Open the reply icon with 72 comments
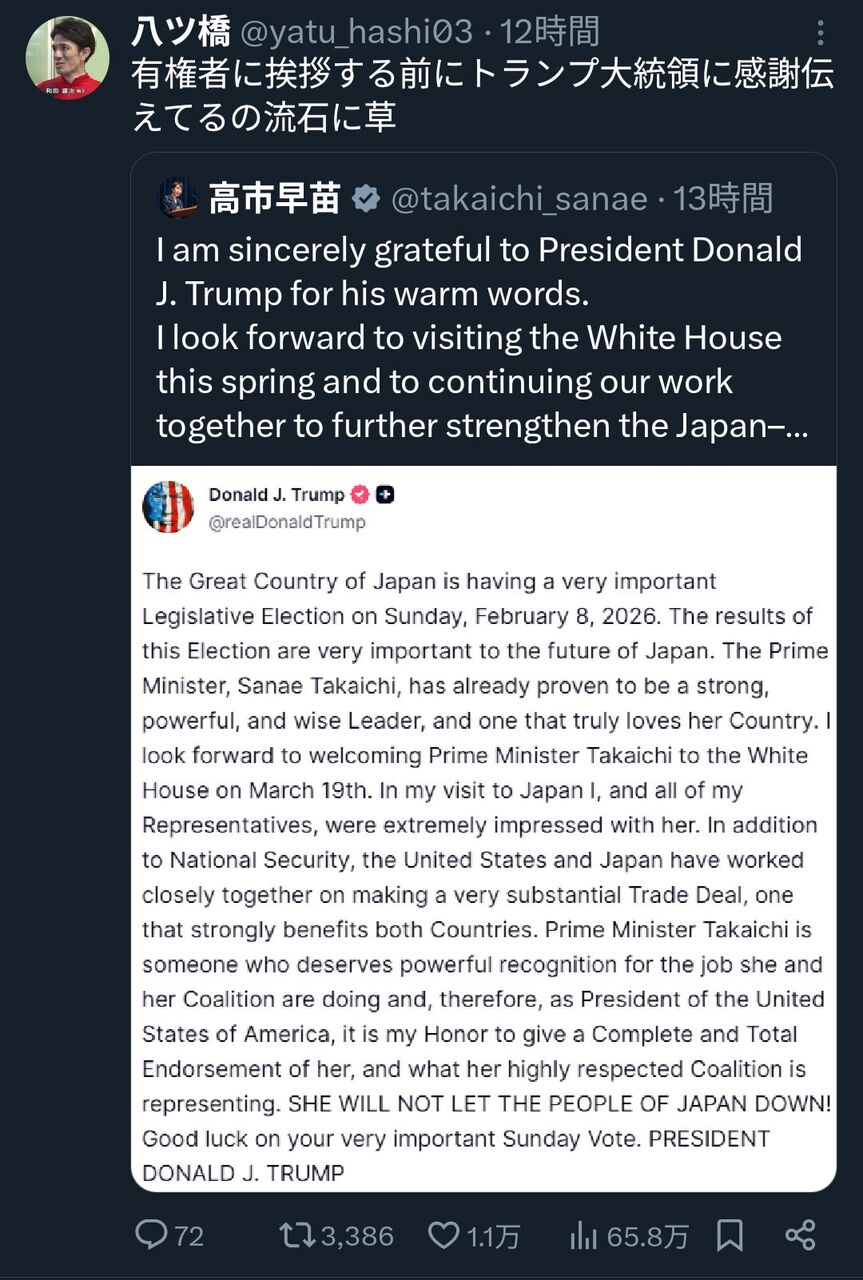 click(151, 1236)
